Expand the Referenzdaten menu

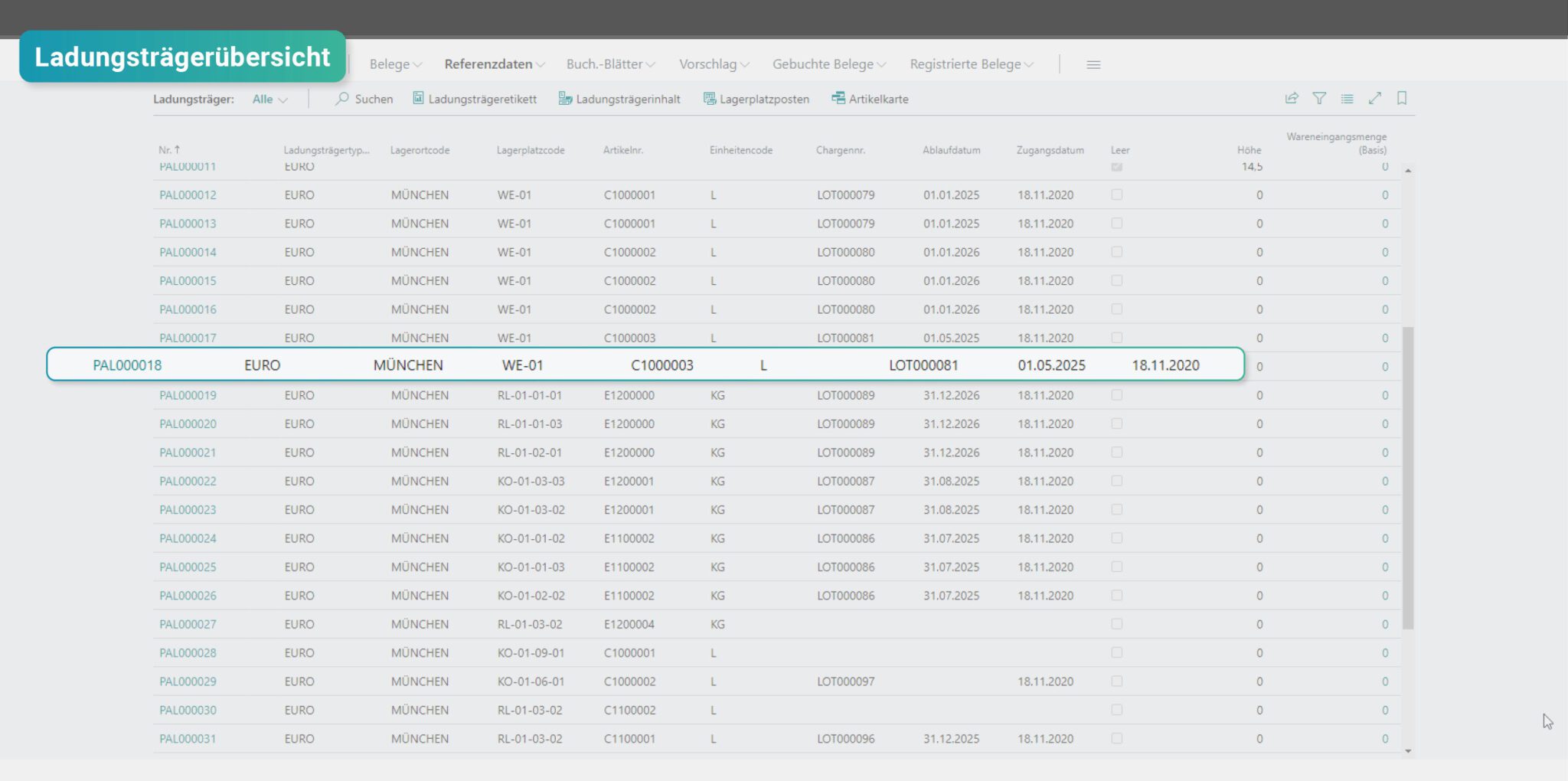click(495, 64)
